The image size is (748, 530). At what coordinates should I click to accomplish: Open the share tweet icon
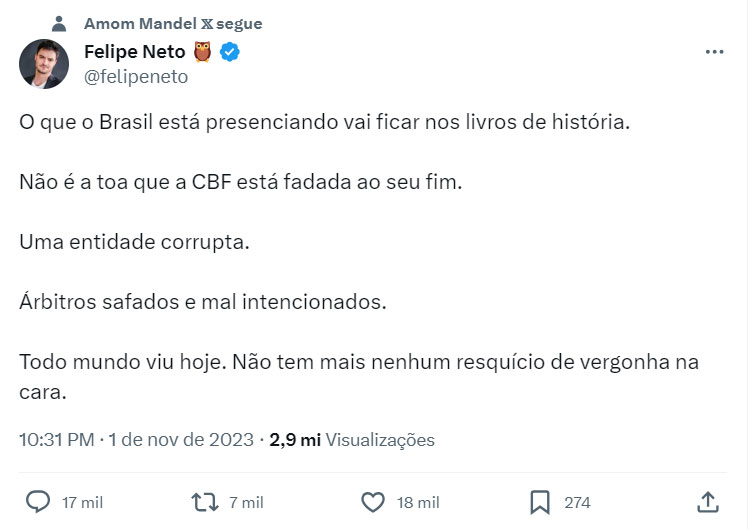pos(707,501)
